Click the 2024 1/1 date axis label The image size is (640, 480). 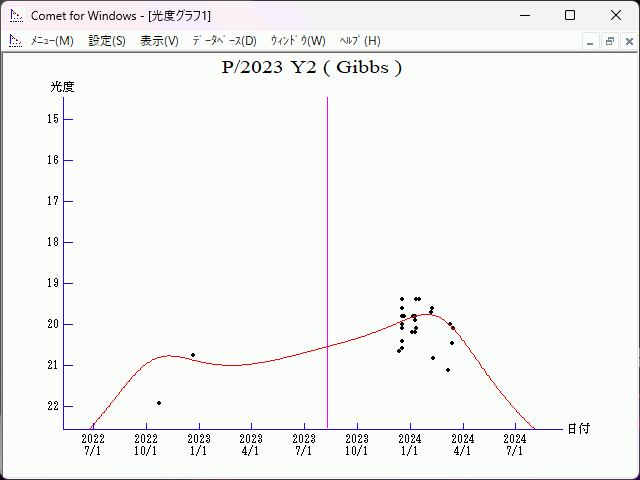click(409, 444)
